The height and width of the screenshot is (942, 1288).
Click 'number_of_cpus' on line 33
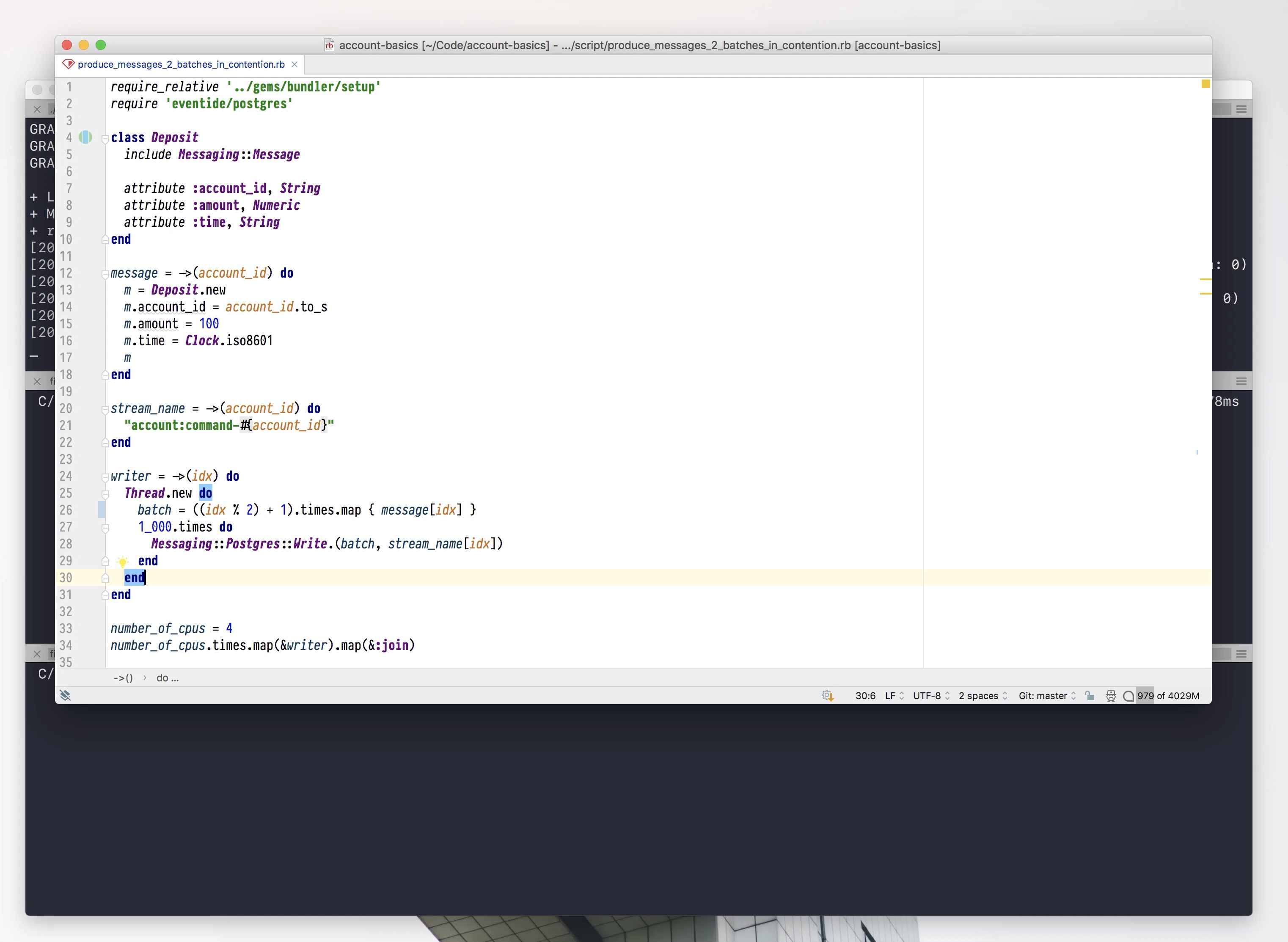click(157, 628)
